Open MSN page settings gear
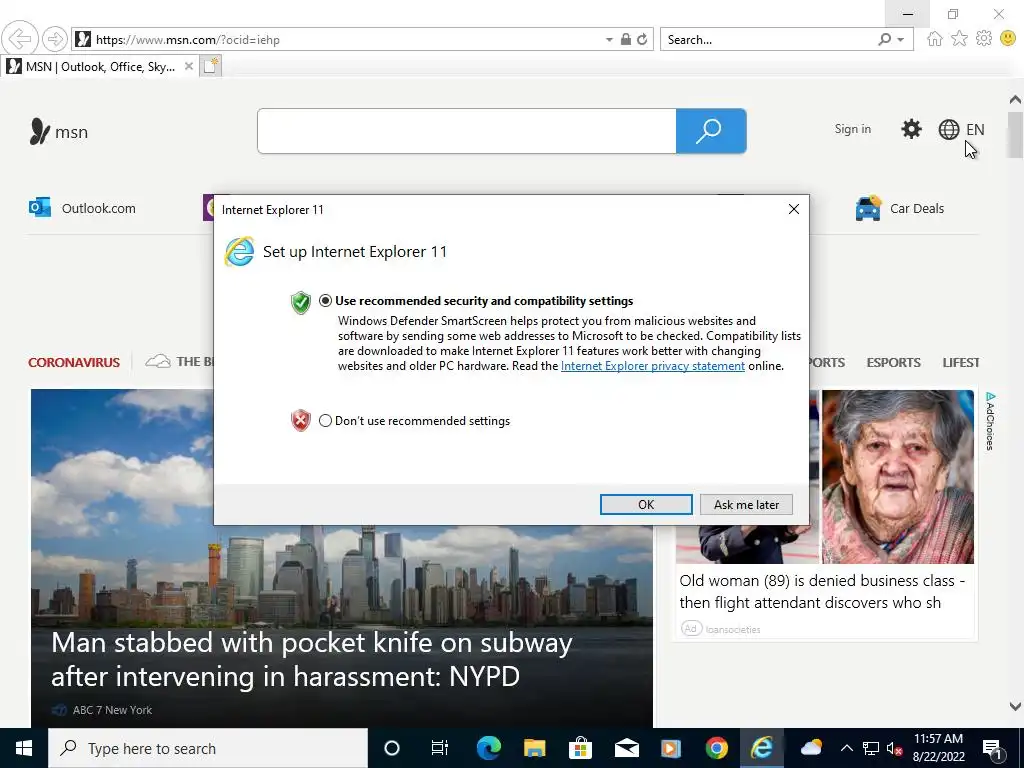This screenshot has width=1024, height=768. tap(911, 129)
